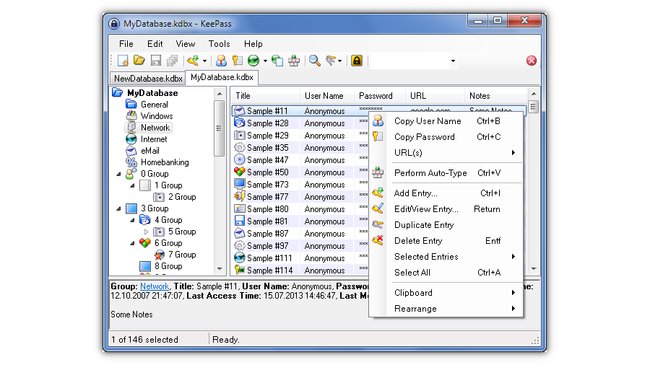This screenshot has height=365, width=650.
Task: Open the Open URL dropdown arrow
Action: tap(265, 61)
